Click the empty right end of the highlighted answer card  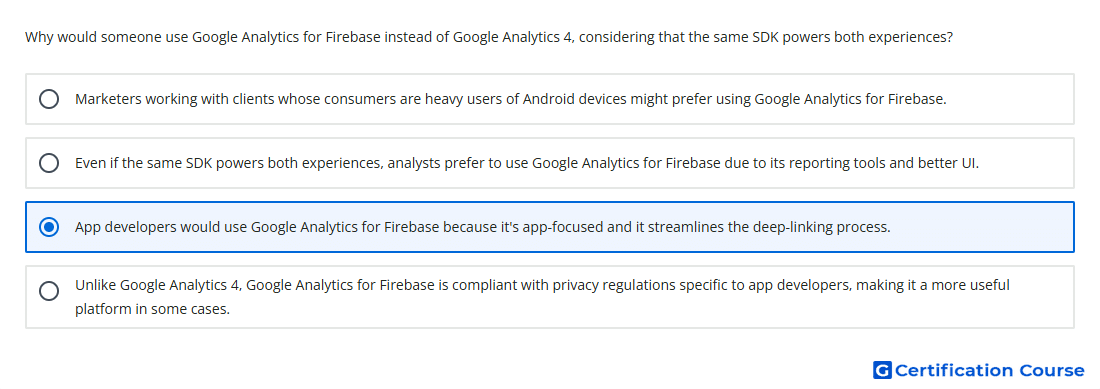click(x=982, y=227)
